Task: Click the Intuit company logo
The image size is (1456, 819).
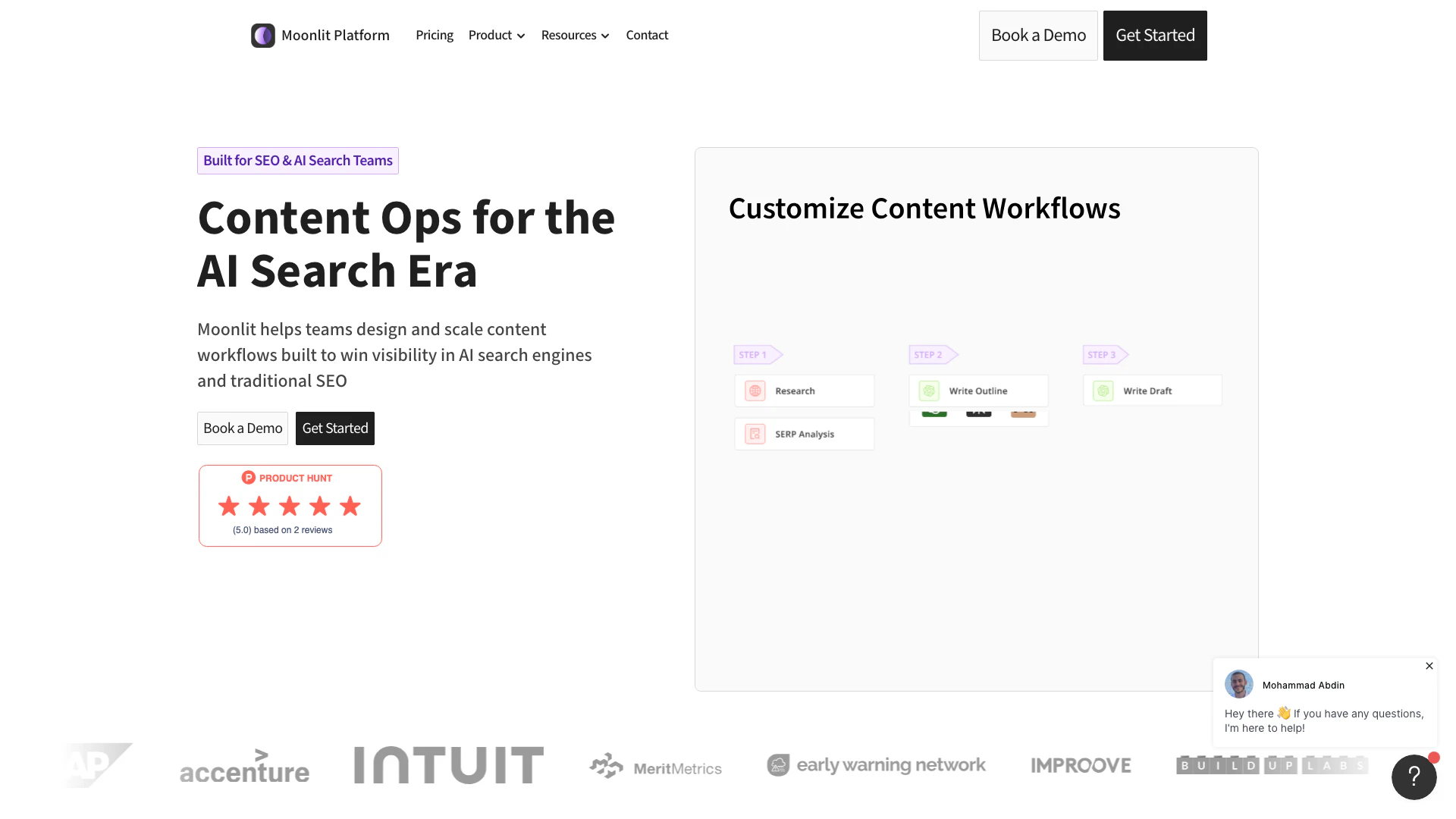Action: click(449, 765)
